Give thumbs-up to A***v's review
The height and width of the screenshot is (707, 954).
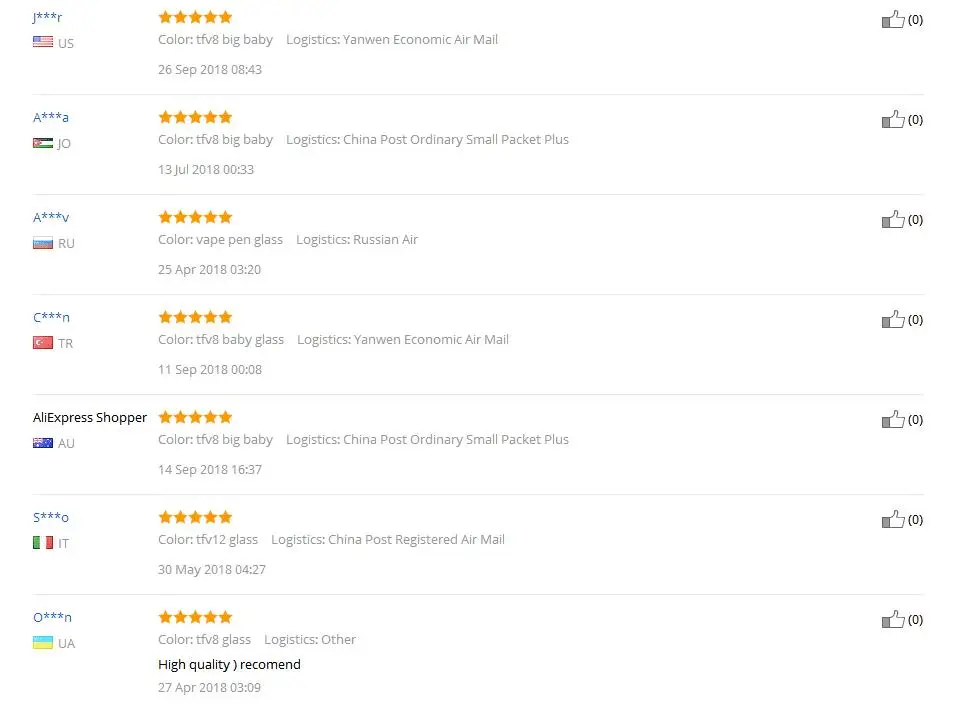point(893,219)
